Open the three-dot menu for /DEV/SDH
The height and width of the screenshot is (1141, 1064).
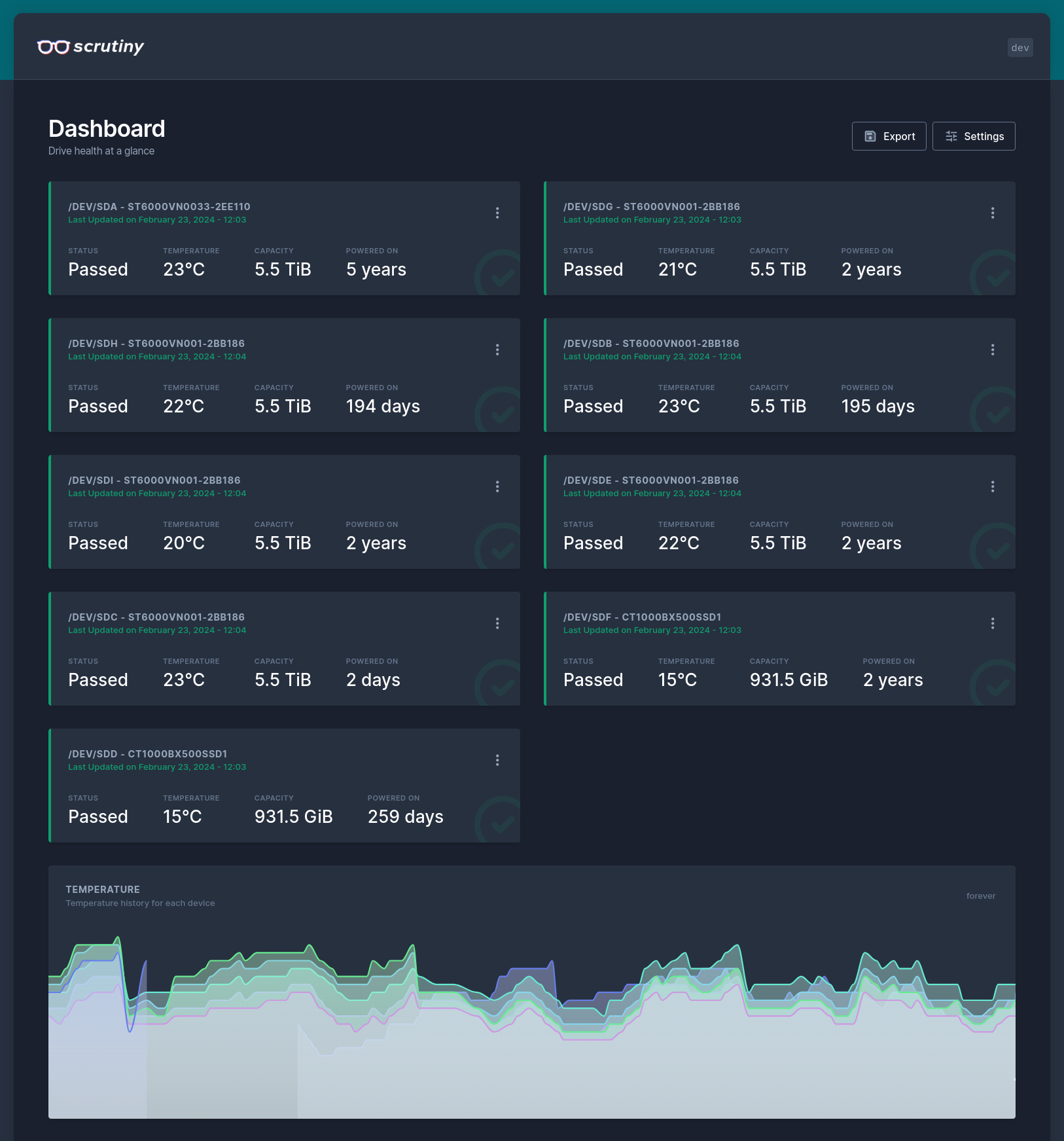(497, 350)
